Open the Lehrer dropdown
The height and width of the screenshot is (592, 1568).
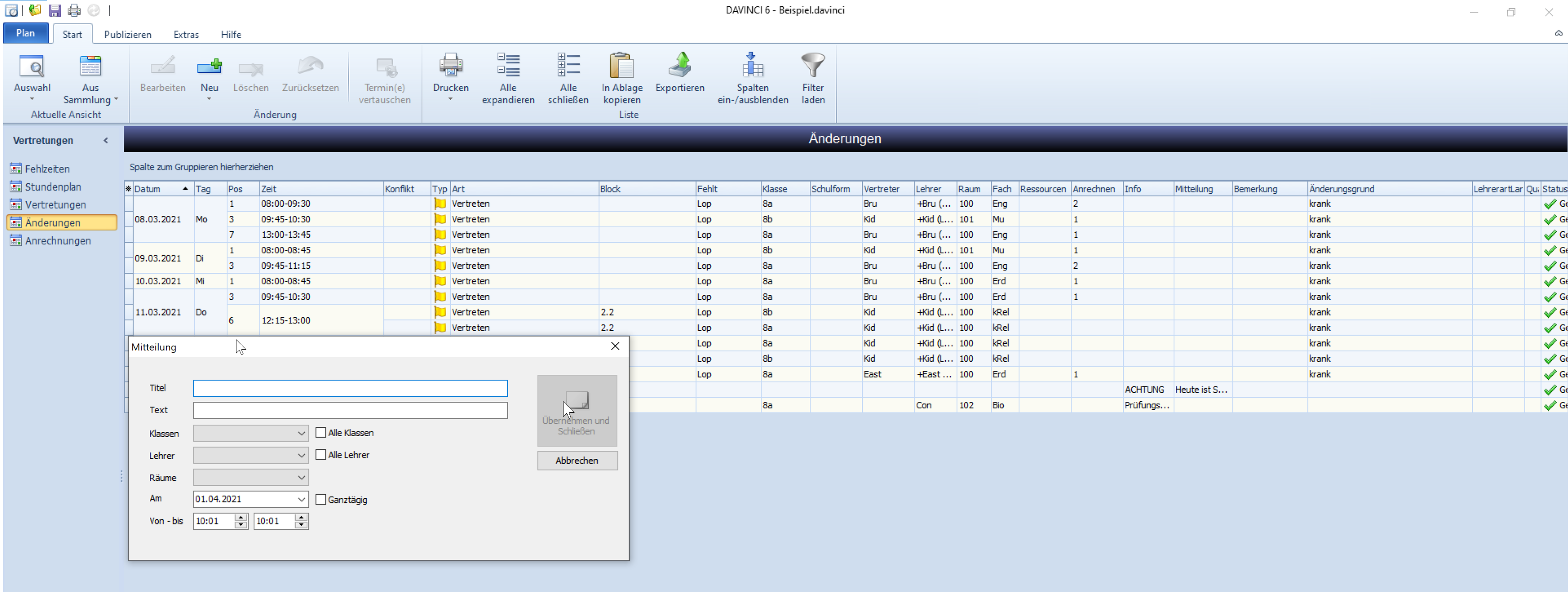[x=301, y=456]
